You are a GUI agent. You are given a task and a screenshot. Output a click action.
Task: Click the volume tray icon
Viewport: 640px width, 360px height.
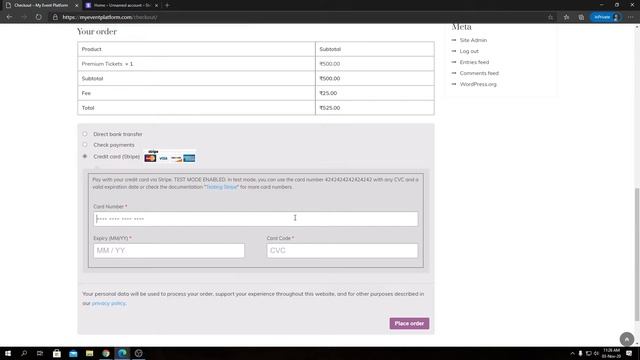(596, 353)
